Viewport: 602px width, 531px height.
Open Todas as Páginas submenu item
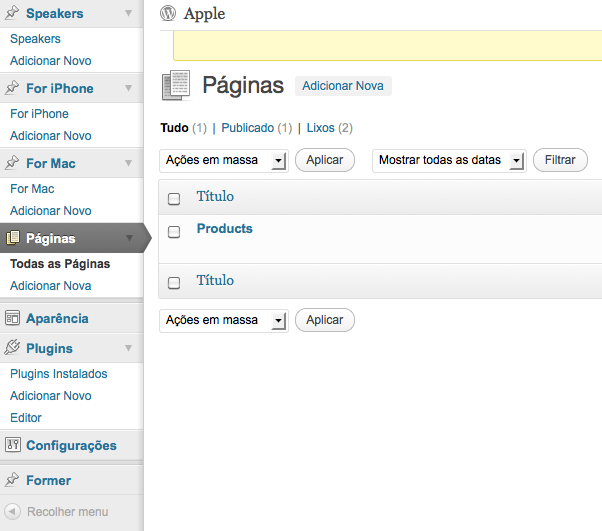pyautogui.click(x=60, y=264)
